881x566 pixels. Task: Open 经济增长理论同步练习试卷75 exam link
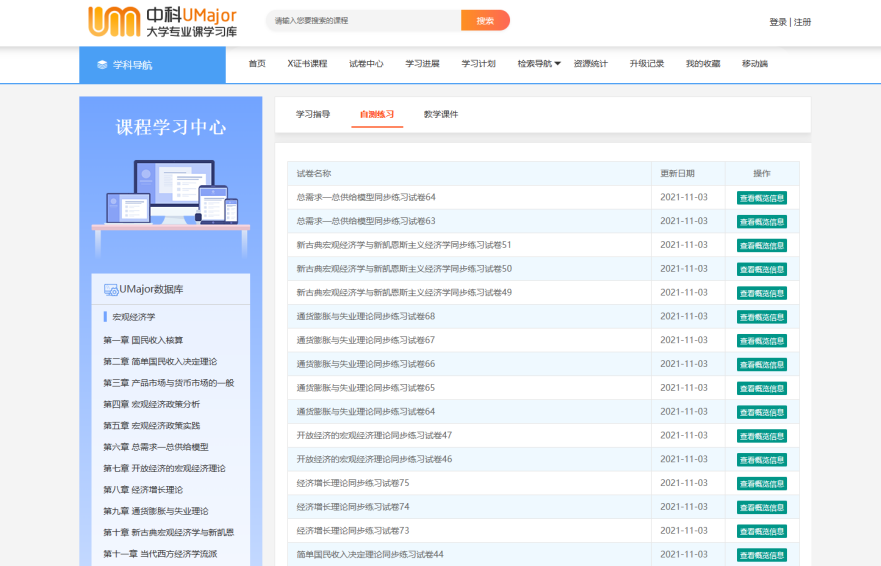(353, 483)
